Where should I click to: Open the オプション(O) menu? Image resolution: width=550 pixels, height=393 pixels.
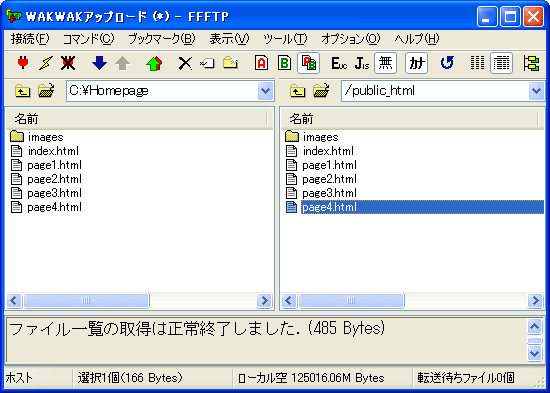(x=351, y=39)
